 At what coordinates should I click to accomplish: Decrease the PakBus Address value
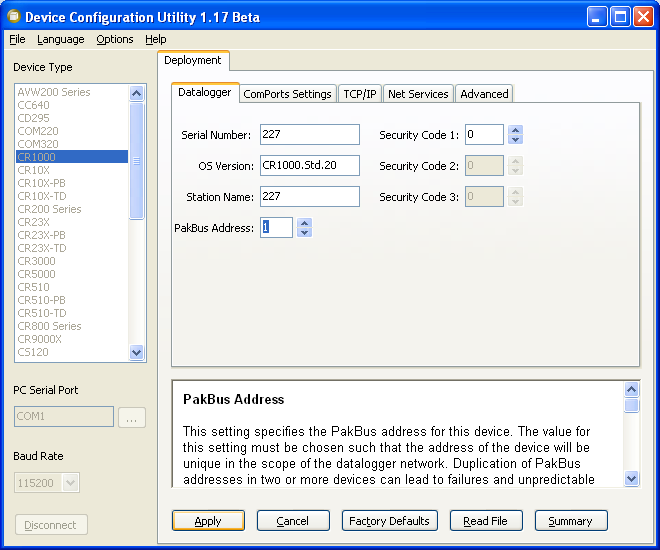(305, 233)
